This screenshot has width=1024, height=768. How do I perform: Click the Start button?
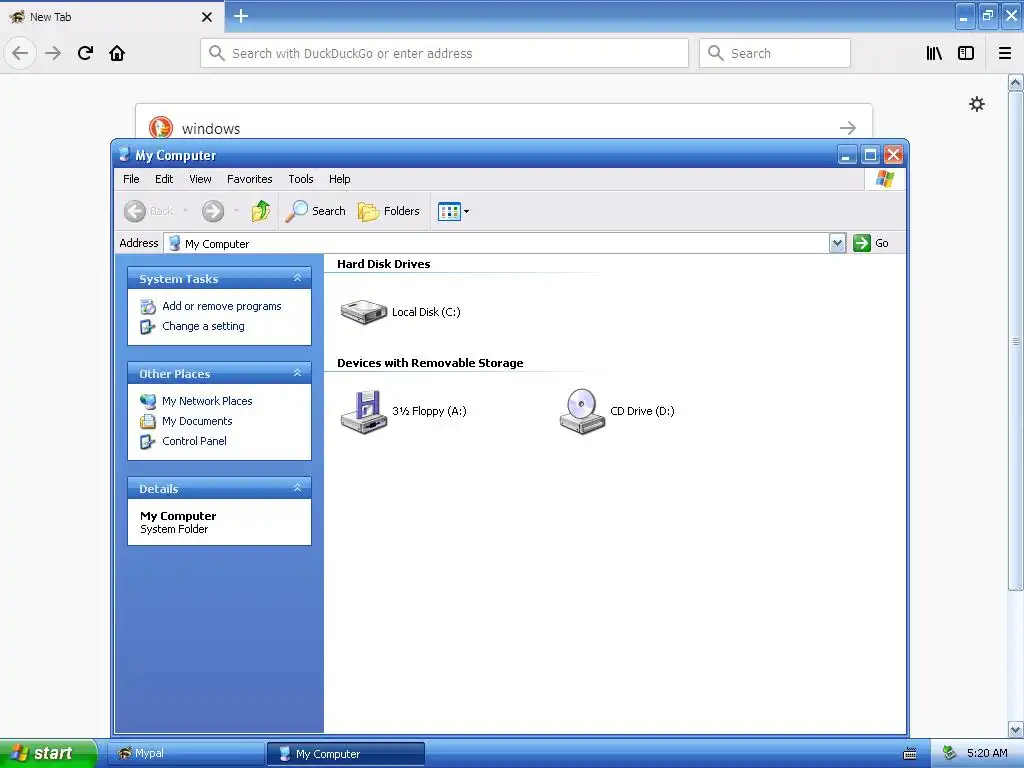[x=48, y=753]
